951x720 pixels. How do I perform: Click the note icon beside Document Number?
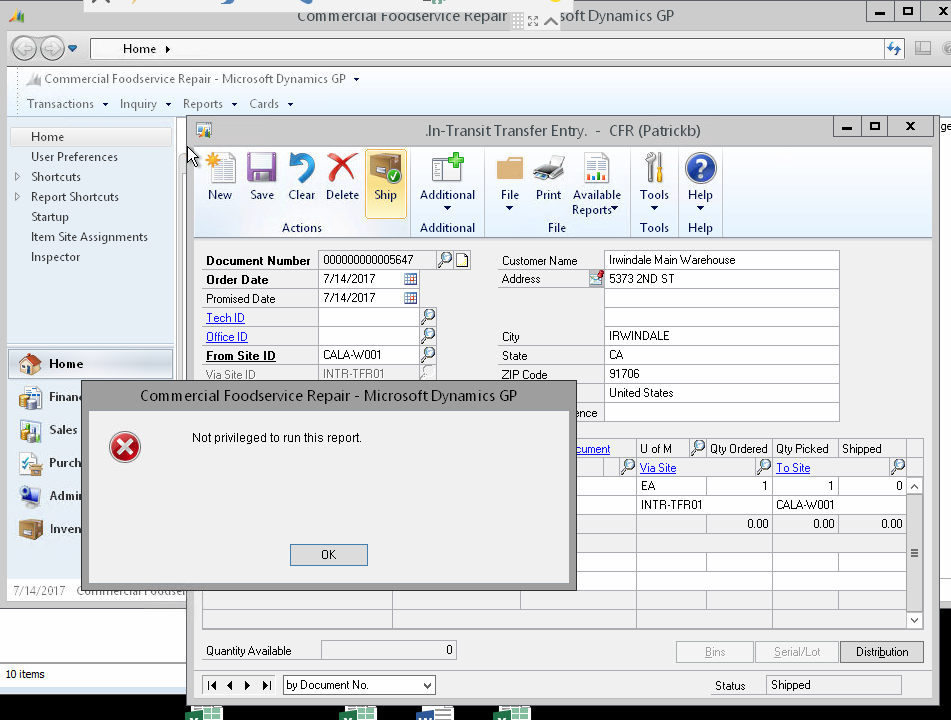point(462,260)
